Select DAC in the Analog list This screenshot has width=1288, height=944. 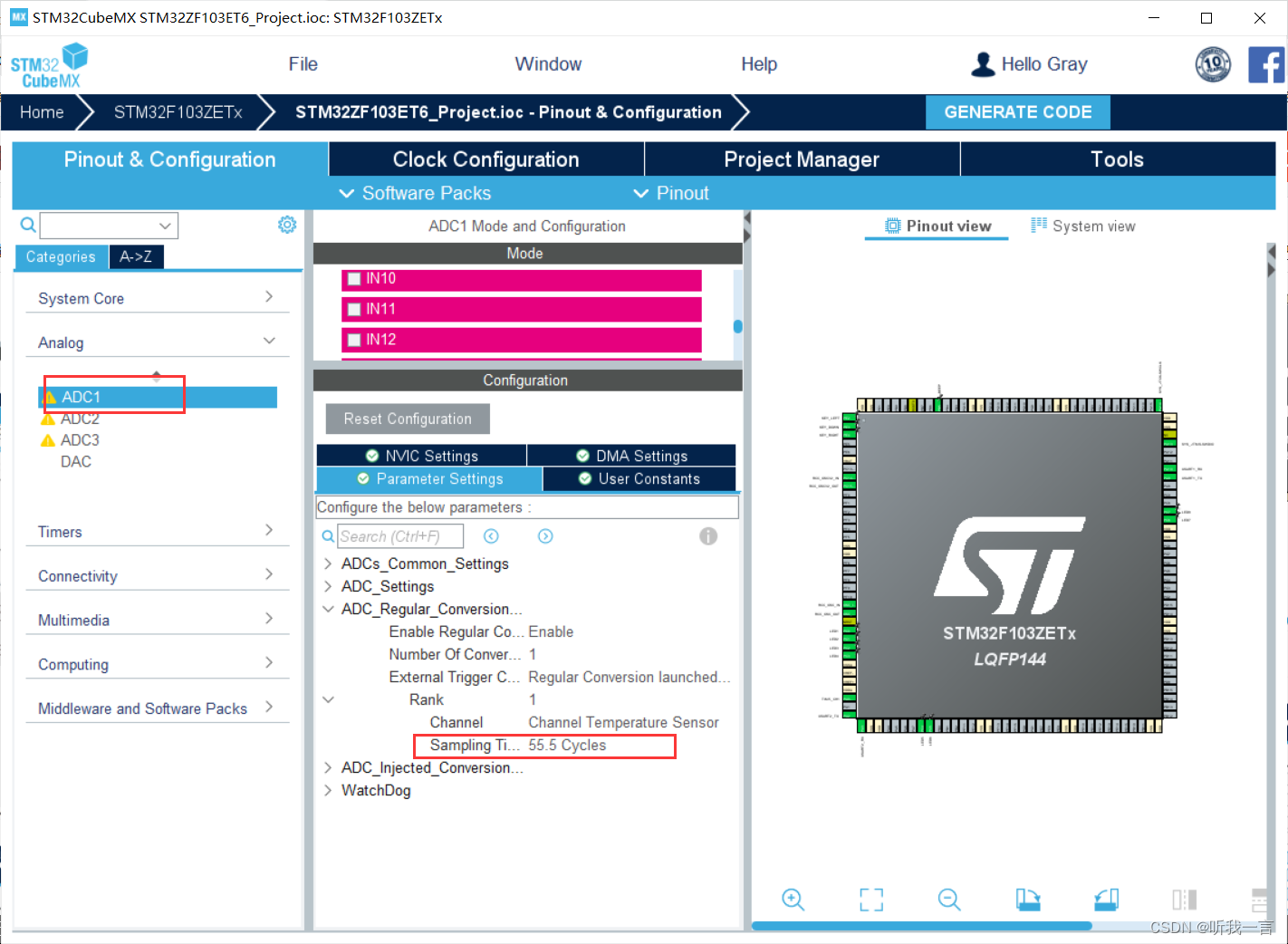pos(76,462)
